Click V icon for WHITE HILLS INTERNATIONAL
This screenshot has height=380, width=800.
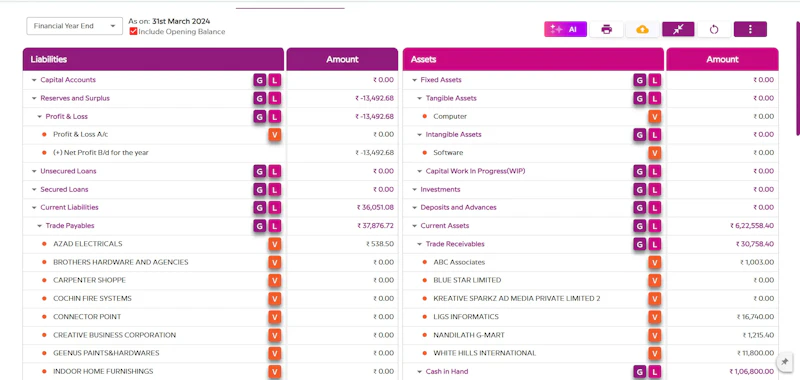click(x=655, y=353)
